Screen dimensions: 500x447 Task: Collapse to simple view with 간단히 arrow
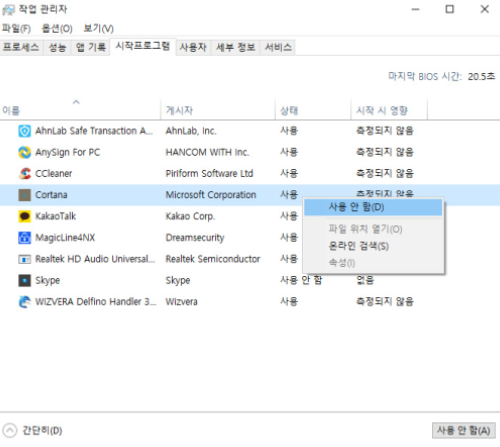pyautogui.click(x=10, y=430)
